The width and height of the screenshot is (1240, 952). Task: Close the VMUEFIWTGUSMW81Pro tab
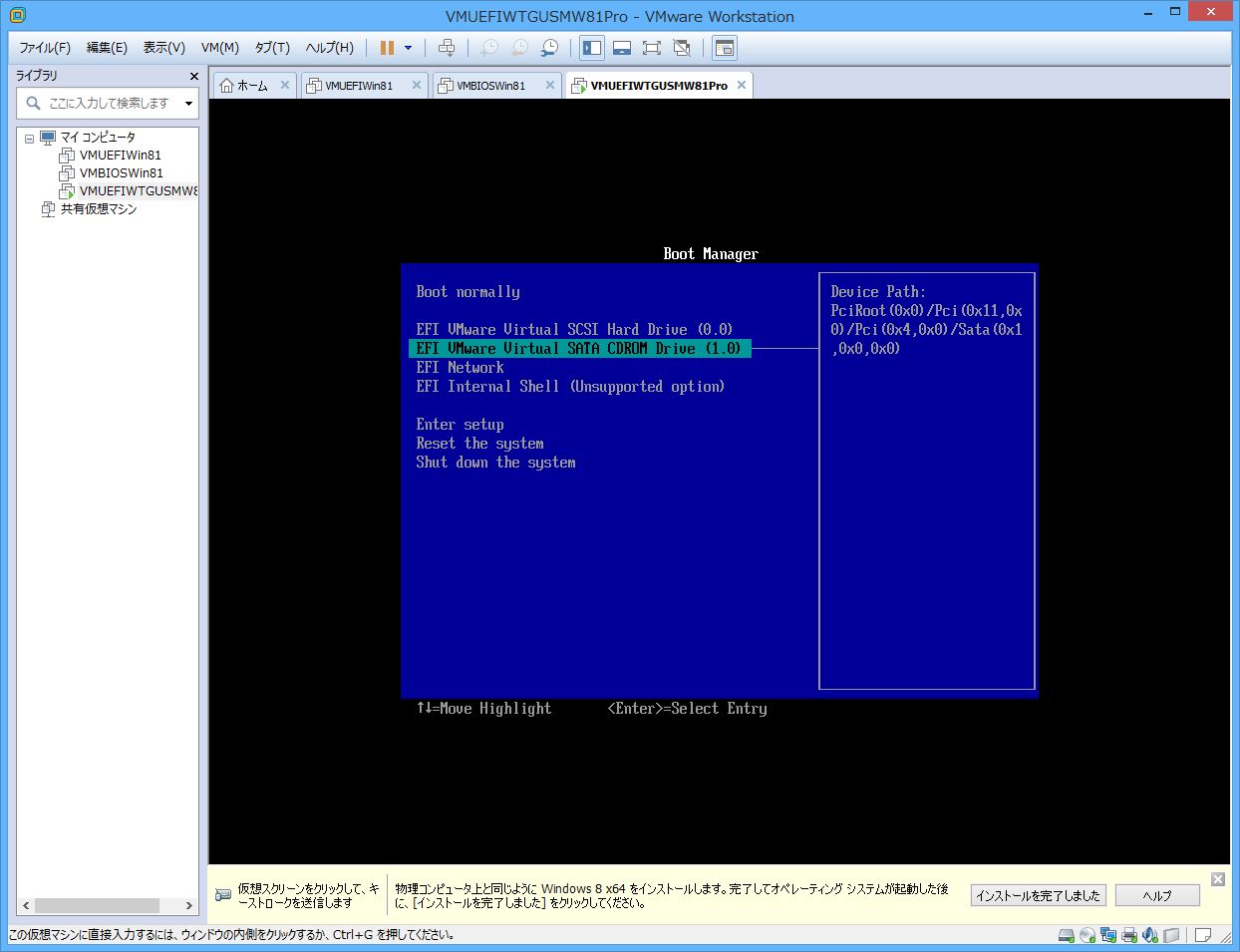(x=742, y=86)
